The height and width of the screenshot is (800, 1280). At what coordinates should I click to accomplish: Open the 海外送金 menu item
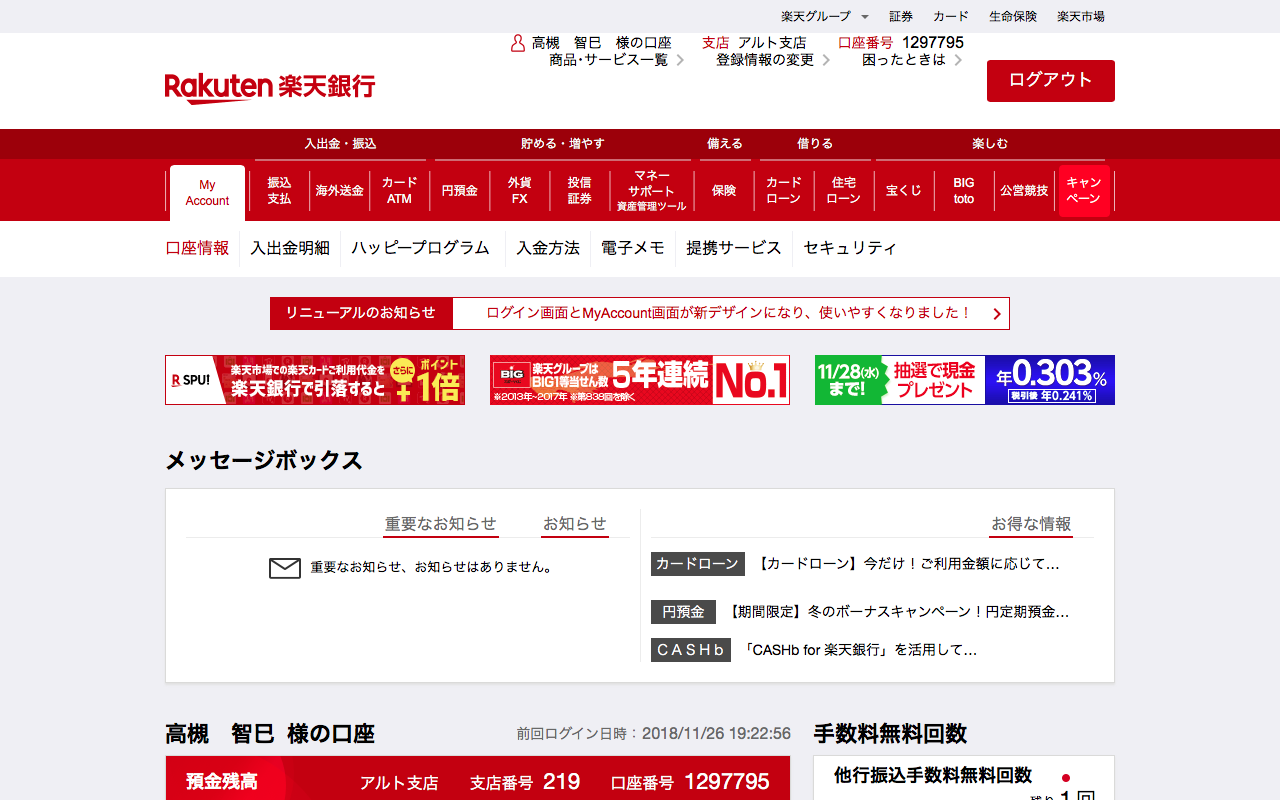(339, 191)
